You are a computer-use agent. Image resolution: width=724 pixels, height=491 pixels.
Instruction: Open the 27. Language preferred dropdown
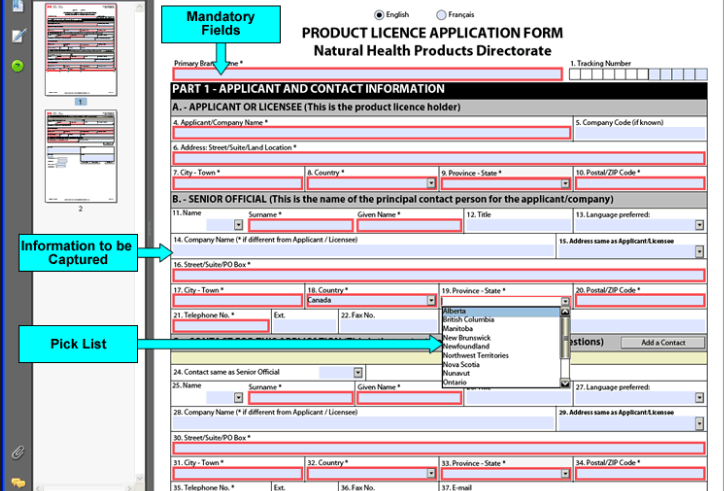coord(699,398)
